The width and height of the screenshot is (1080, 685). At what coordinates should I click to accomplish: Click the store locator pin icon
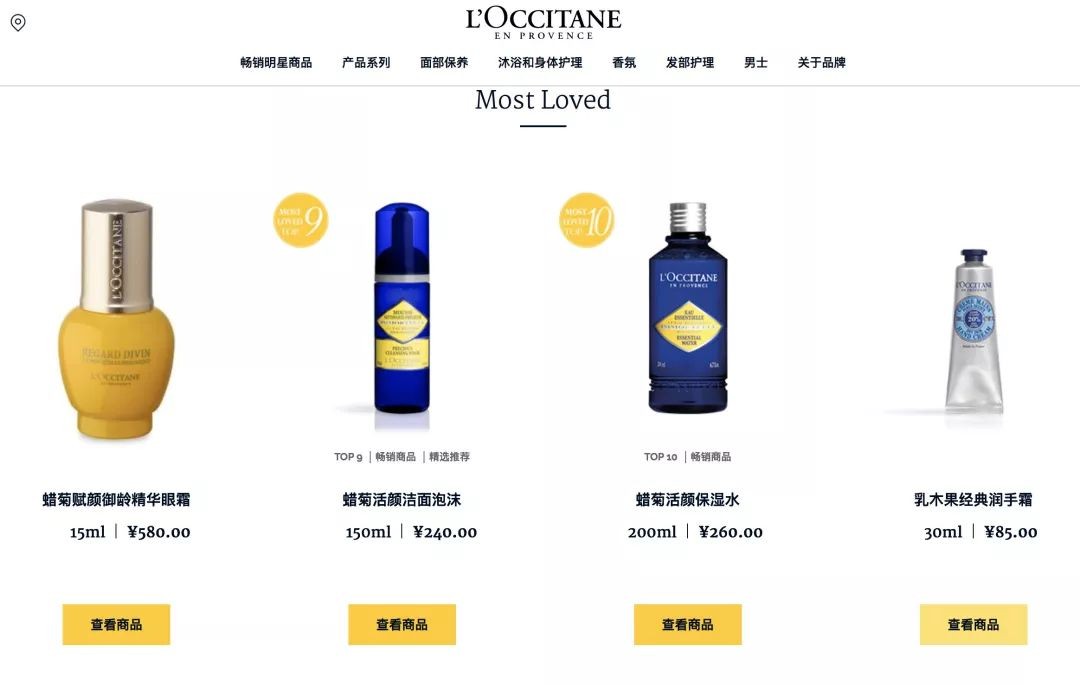click(18, 23)
